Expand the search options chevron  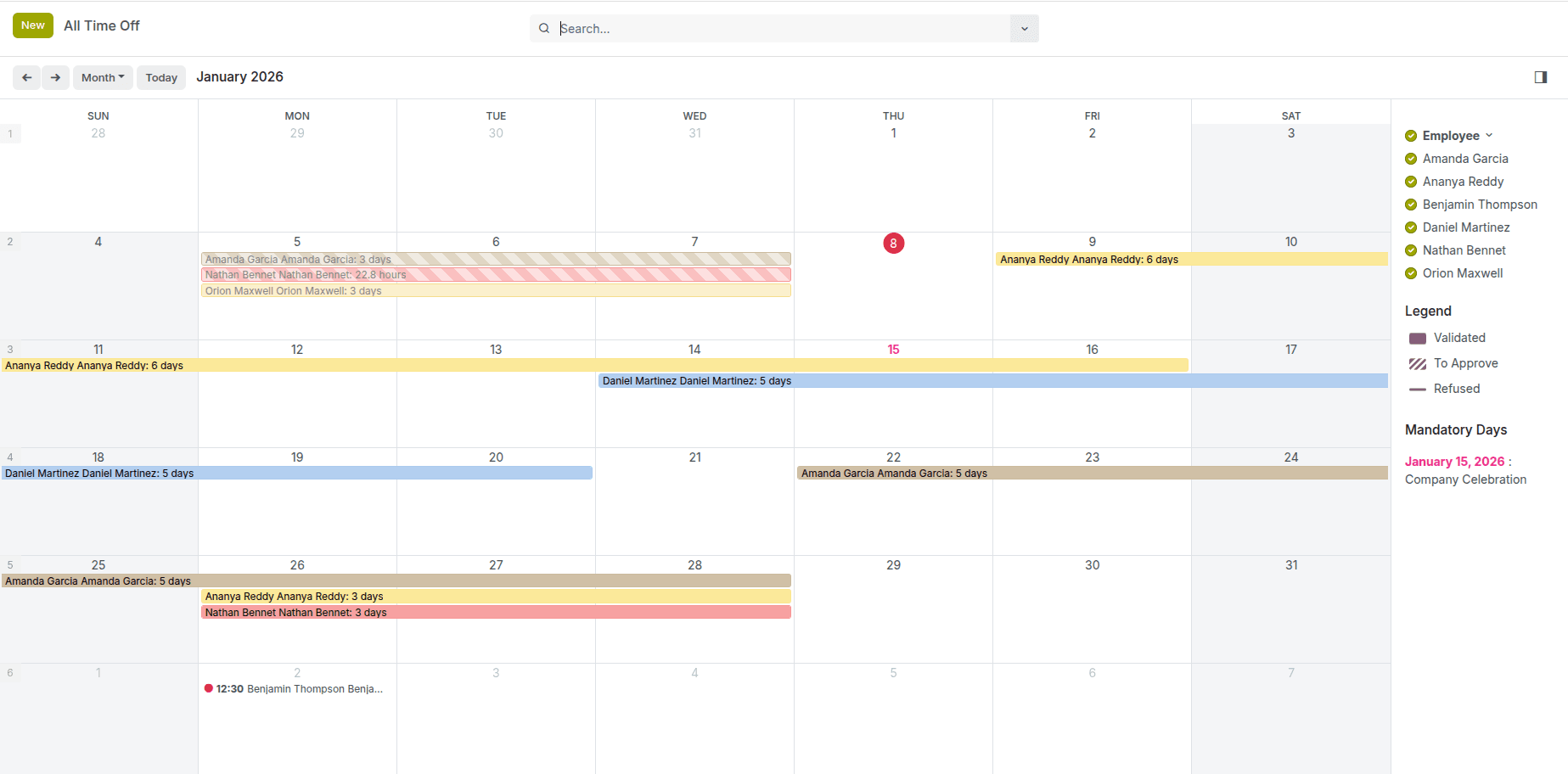[x=1024, y=28]
